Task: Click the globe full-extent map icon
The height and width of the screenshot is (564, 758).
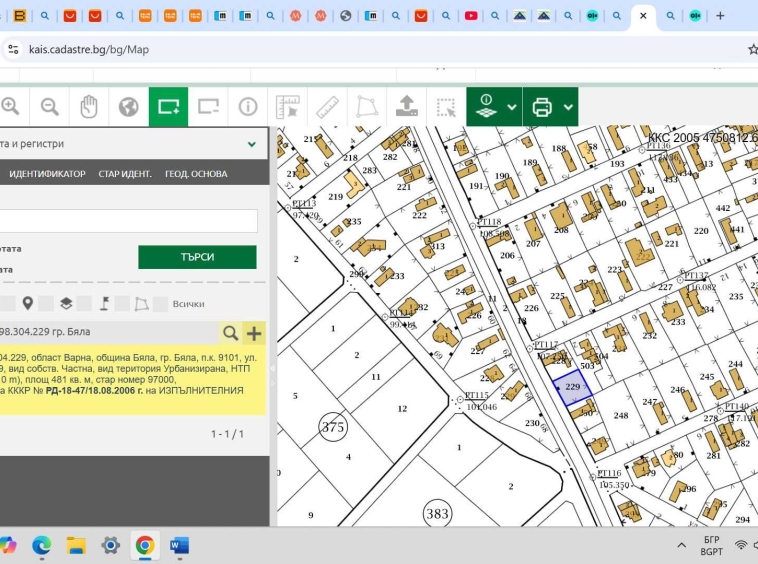Action: point(129,107)
